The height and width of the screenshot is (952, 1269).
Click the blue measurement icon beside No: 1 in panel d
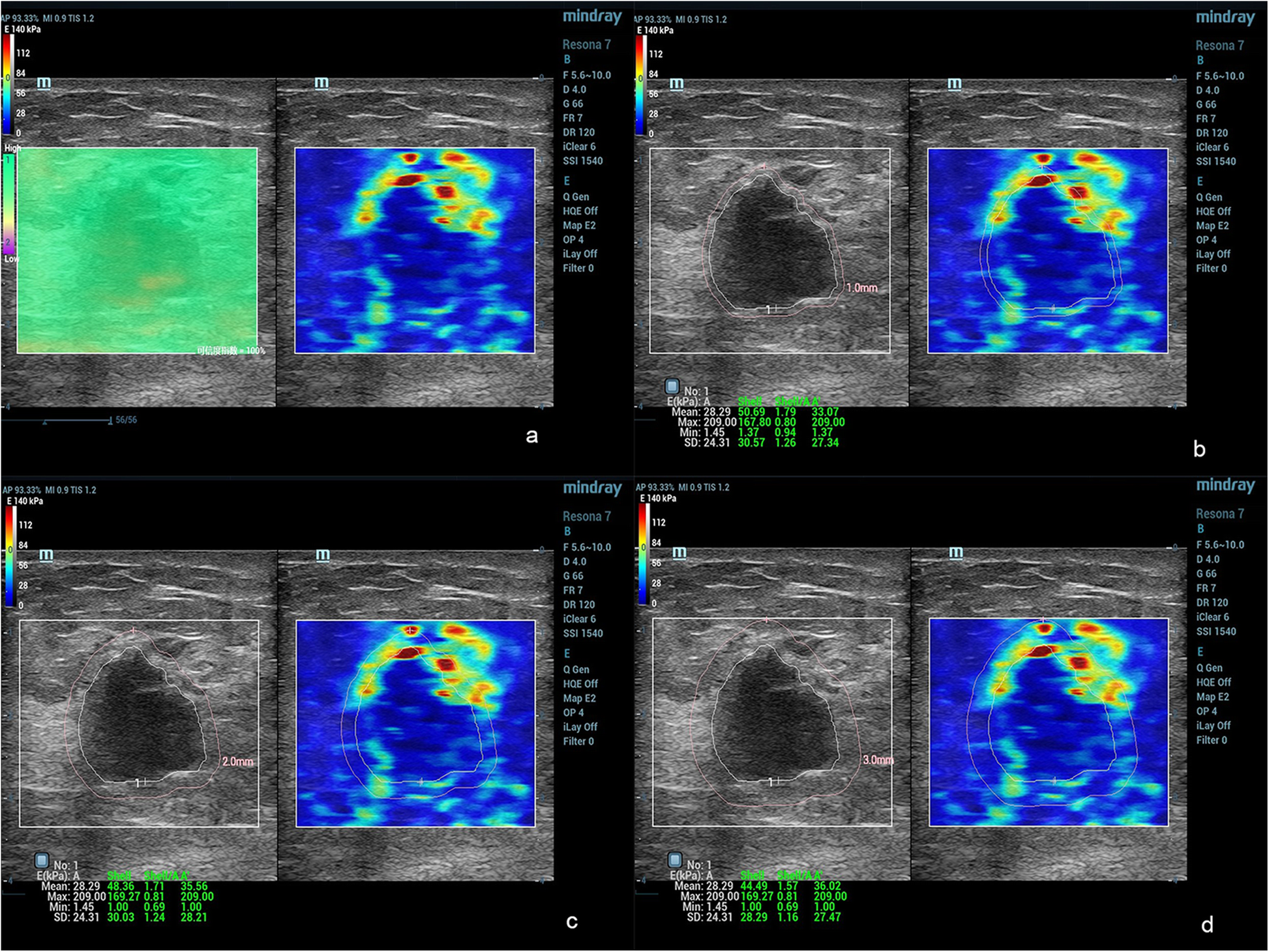675,860
